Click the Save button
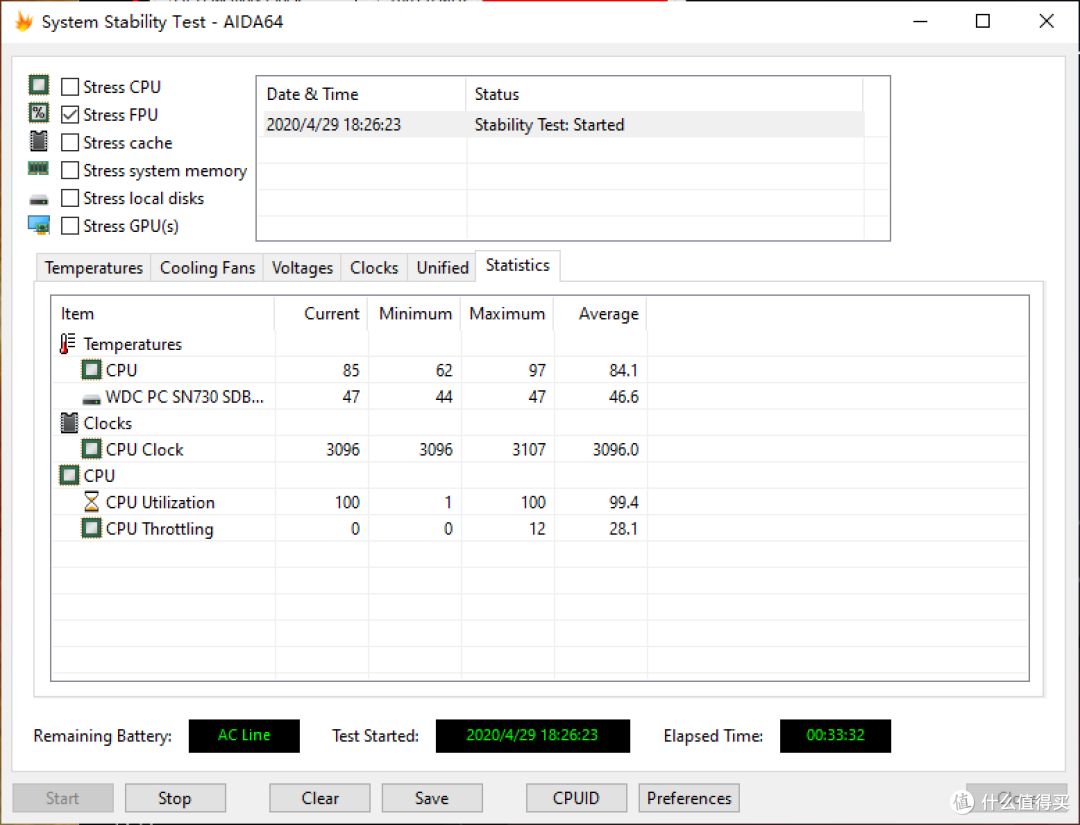The image size is (1080, 825). pos(432,798)
